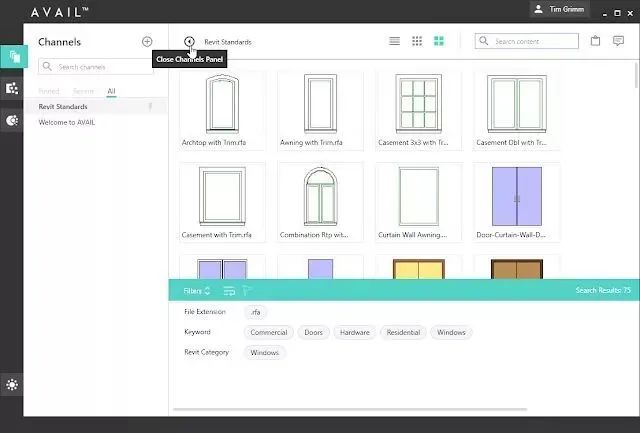This screenshot has height=433, width=640.
Task: Switch to the Pinned channels tab
Action: tap(49, 91)
